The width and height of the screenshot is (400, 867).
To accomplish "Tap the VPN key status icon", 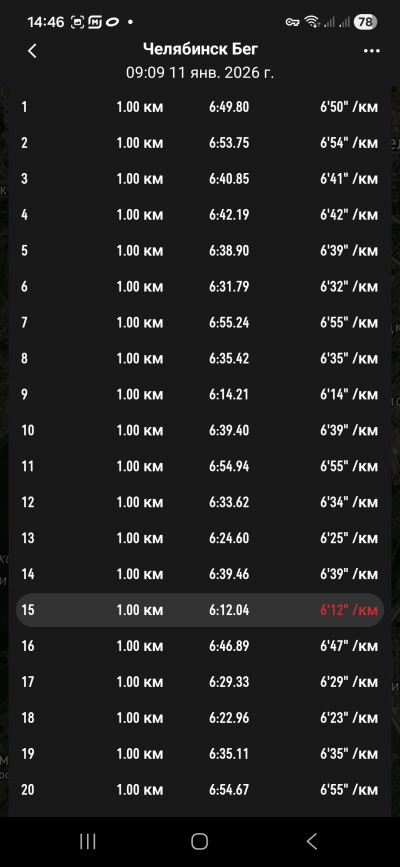I will [x=292, y=22].
